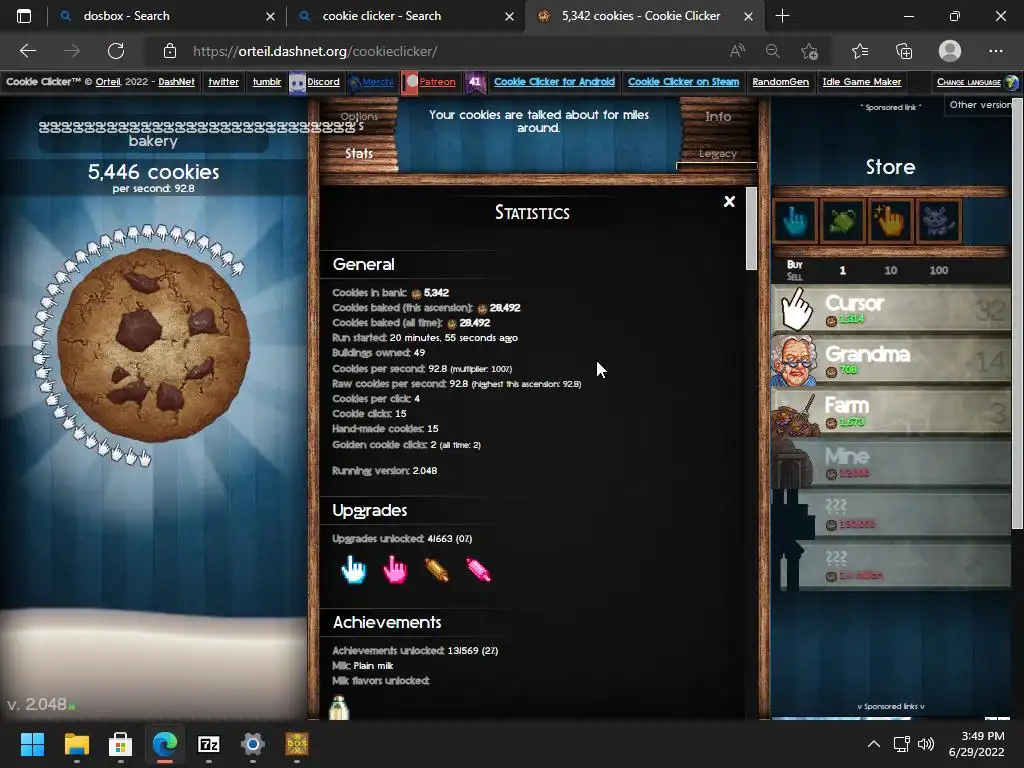Screen dimensions: 1024x768
Task: Open browser Settings and more menu
Action: tap(995, 51)
